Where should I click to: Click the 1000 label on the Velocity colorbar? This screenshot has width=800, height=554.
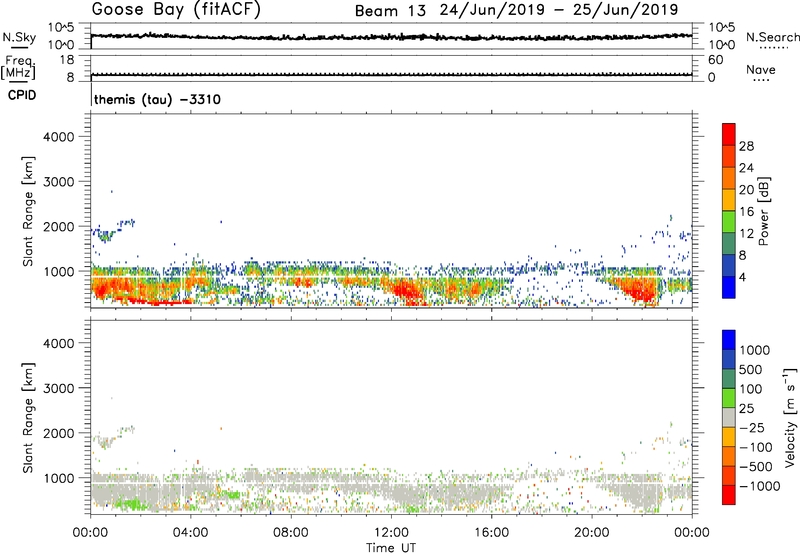click(755, 350)
